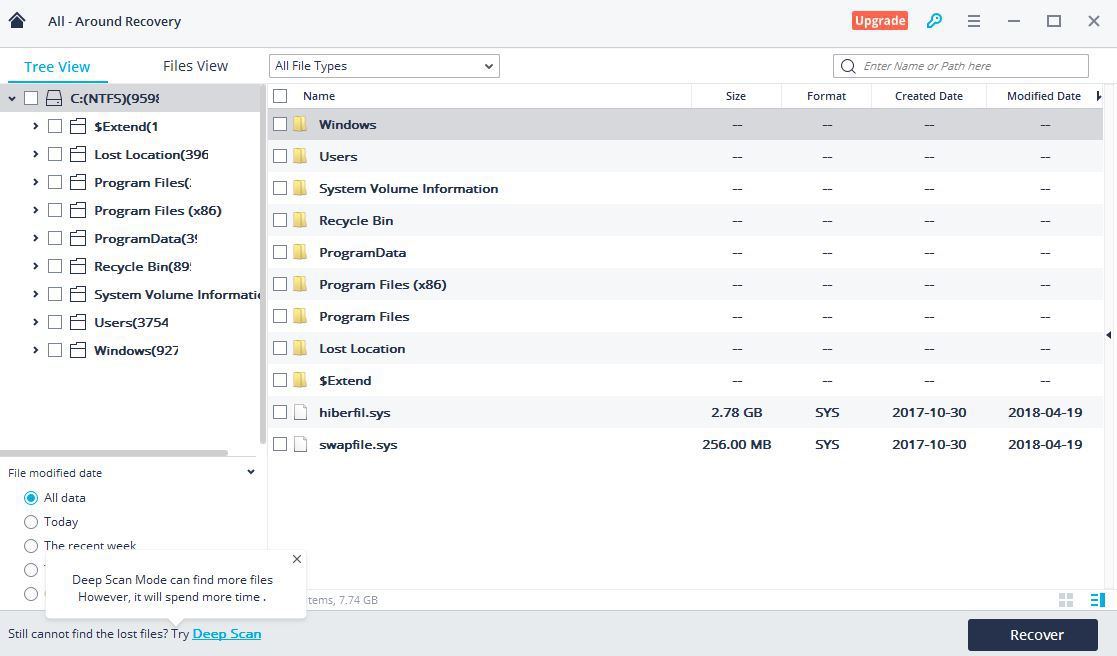Tick the Users folder checkbox in list
This screenshot has width=1117, height=656.
(x=280, y=156)
